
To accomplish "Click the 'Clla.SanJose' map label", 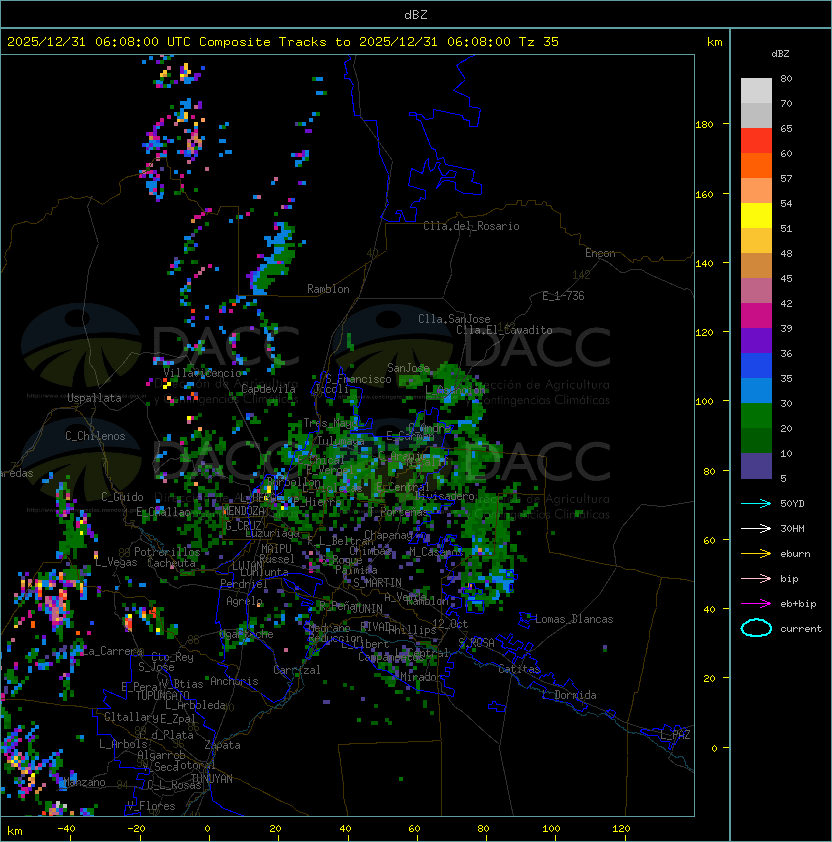I will click(454, 319).
